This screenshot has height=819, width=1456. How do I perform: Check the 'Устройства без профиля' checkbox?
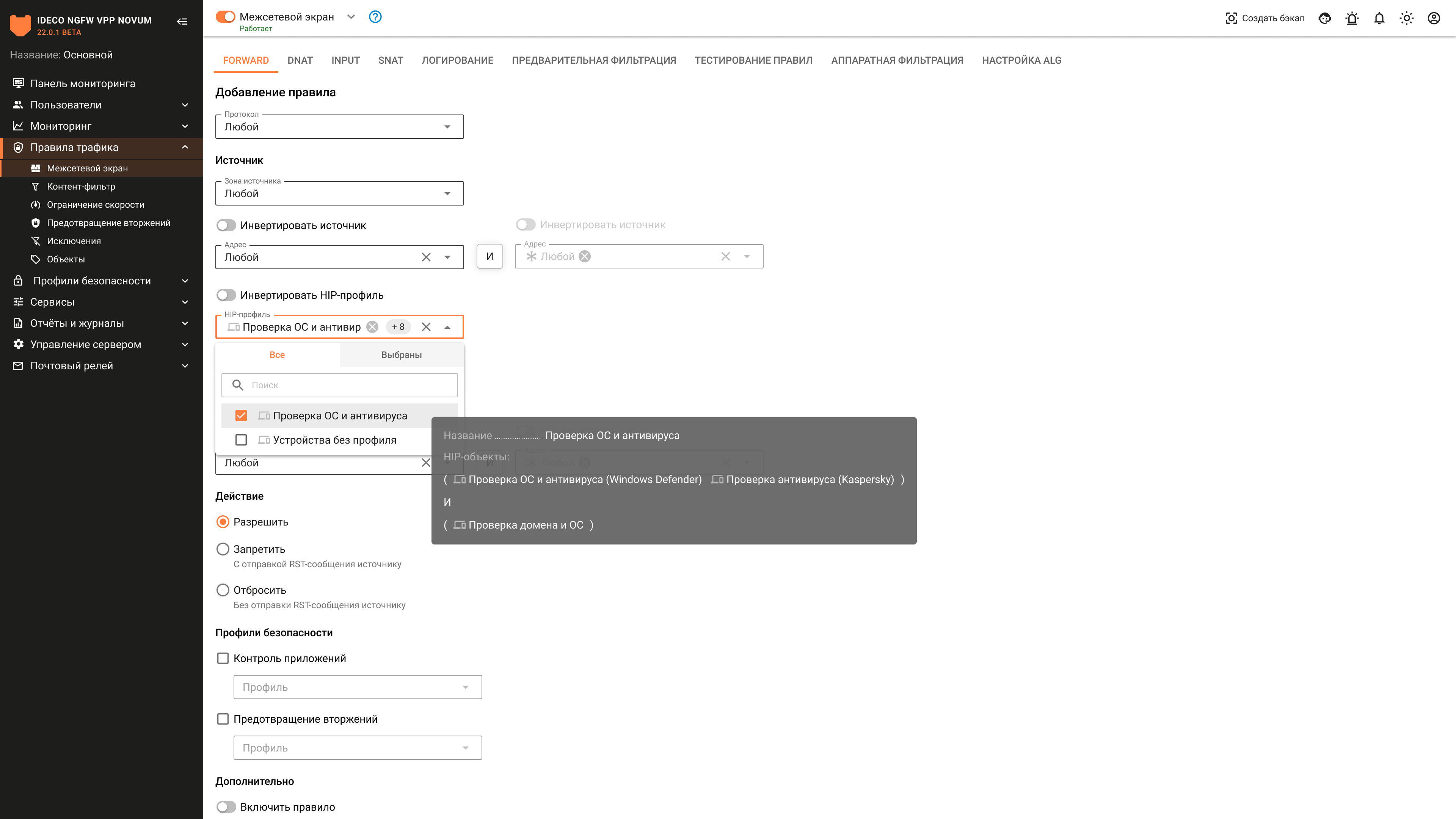[242, 440]
